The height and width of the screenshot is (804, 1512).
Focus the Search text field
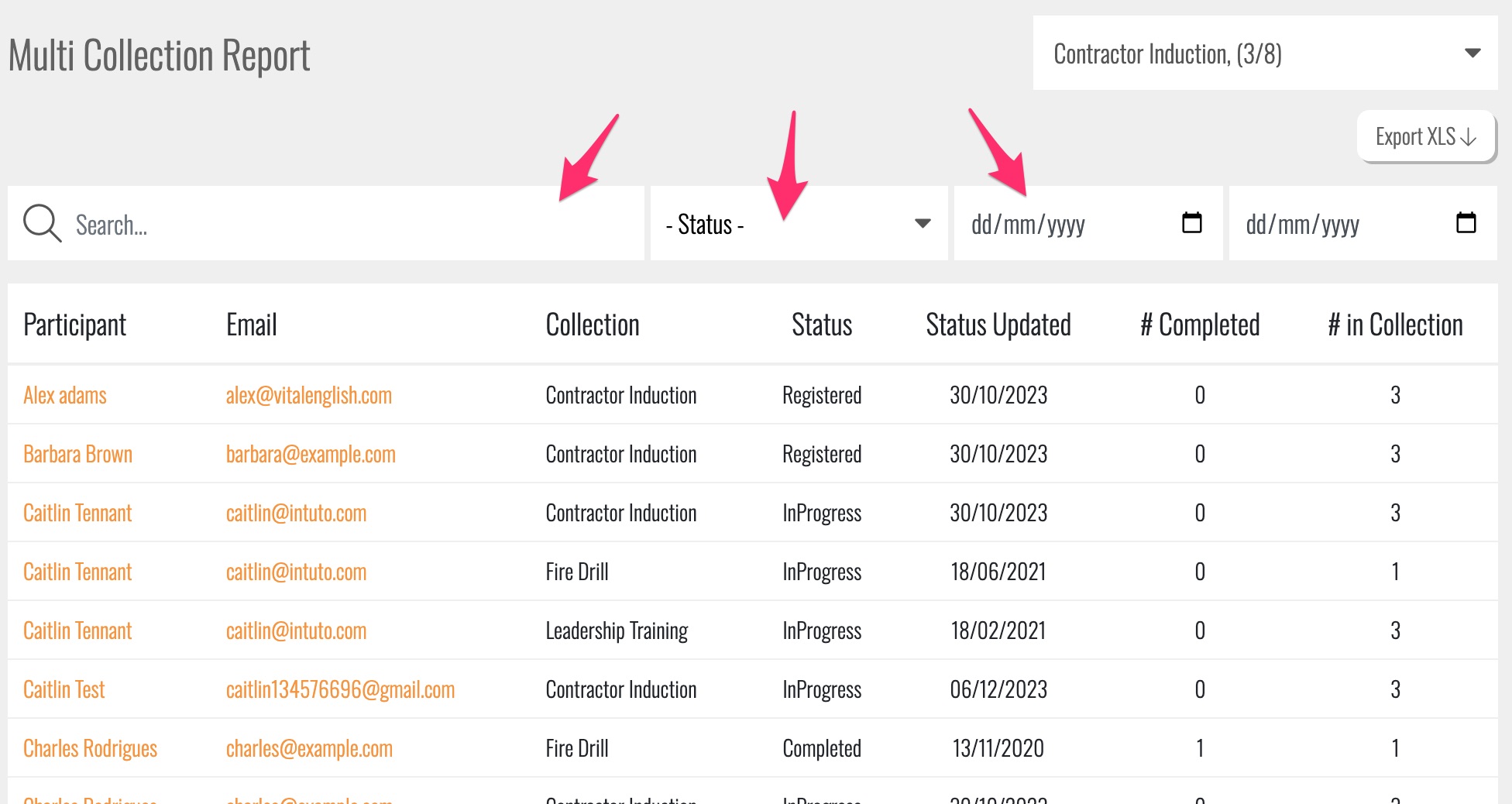click(x=349, y=225)
